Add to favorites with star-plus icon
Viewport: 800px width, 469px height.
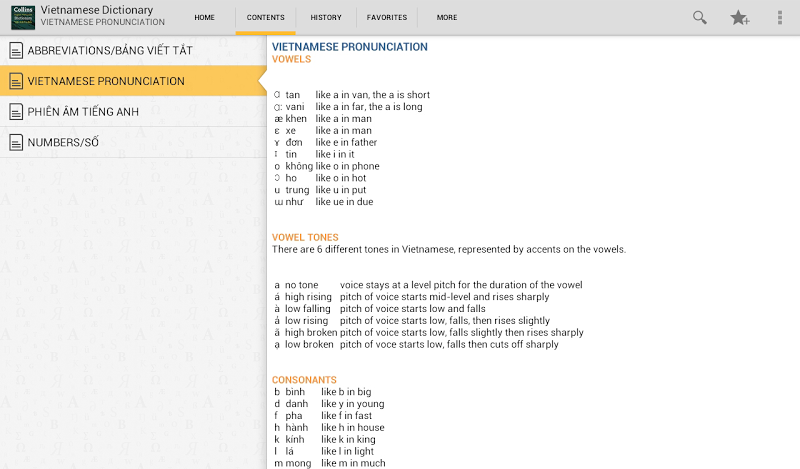click(739, 17)
